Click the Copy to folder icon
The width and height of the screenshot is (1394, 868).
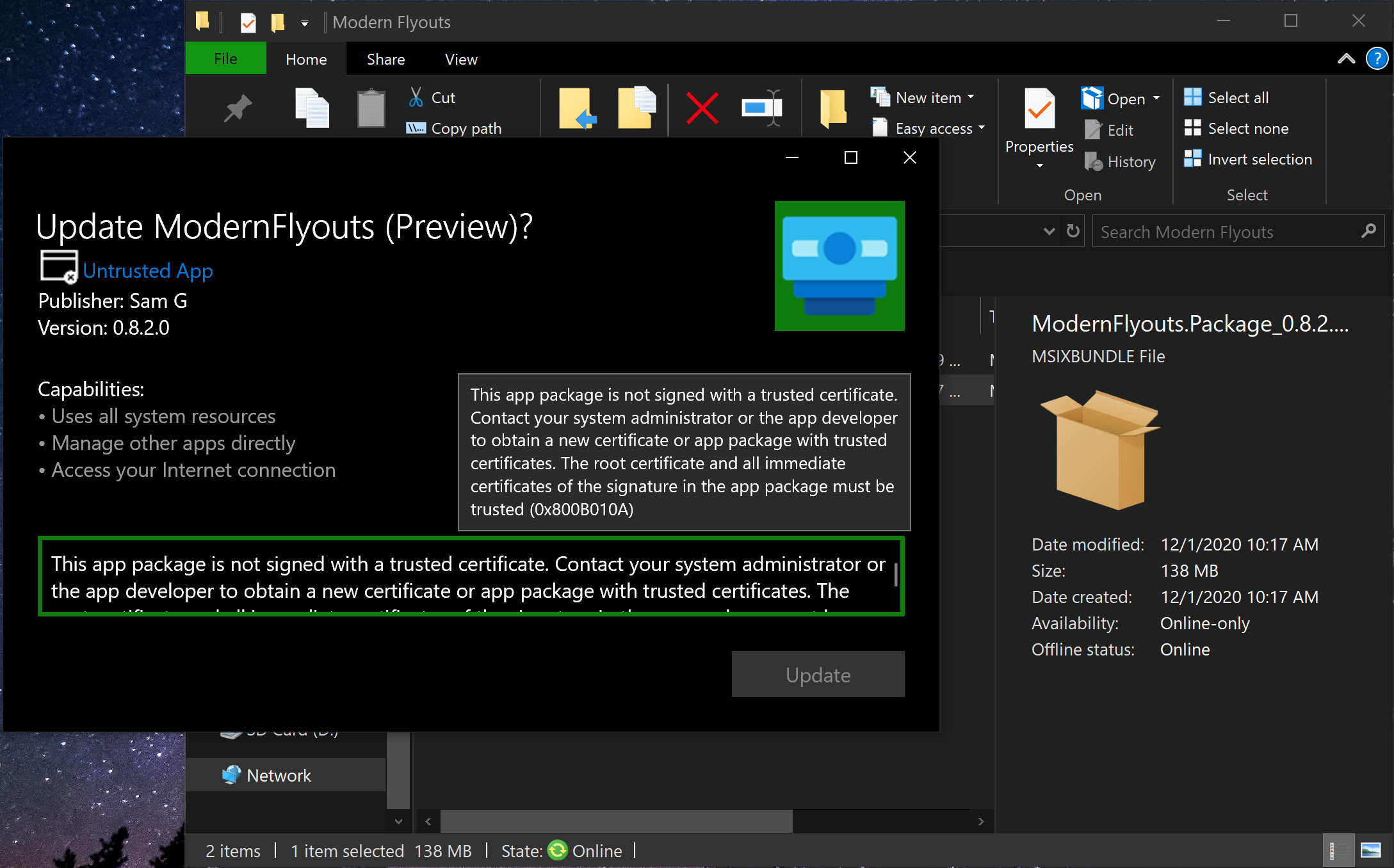[x=636, y=108]
